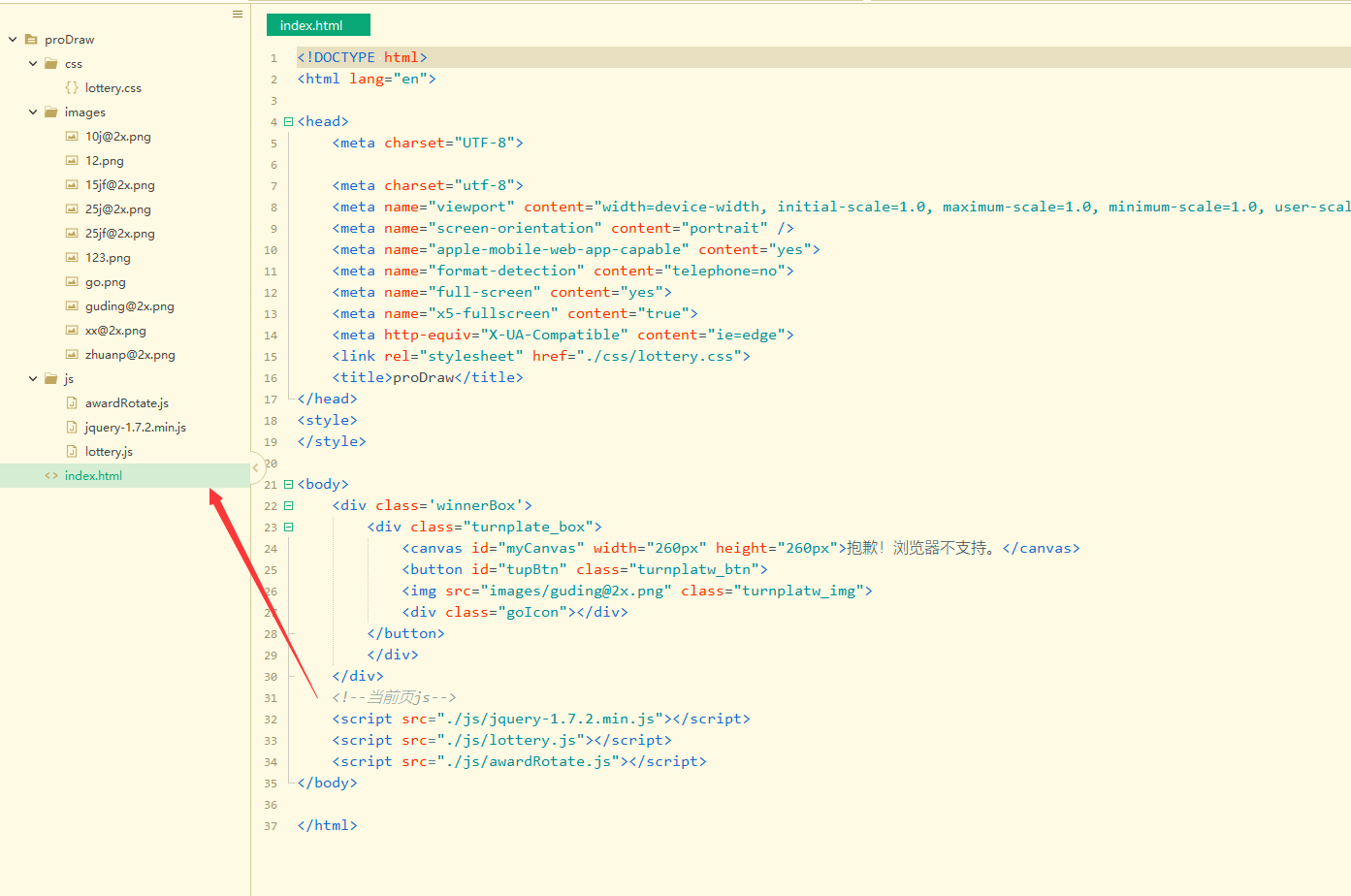The image size is (1351, 896).
Task: Select xx@2x.png in the tree
Action: click(x=115, y=331)
